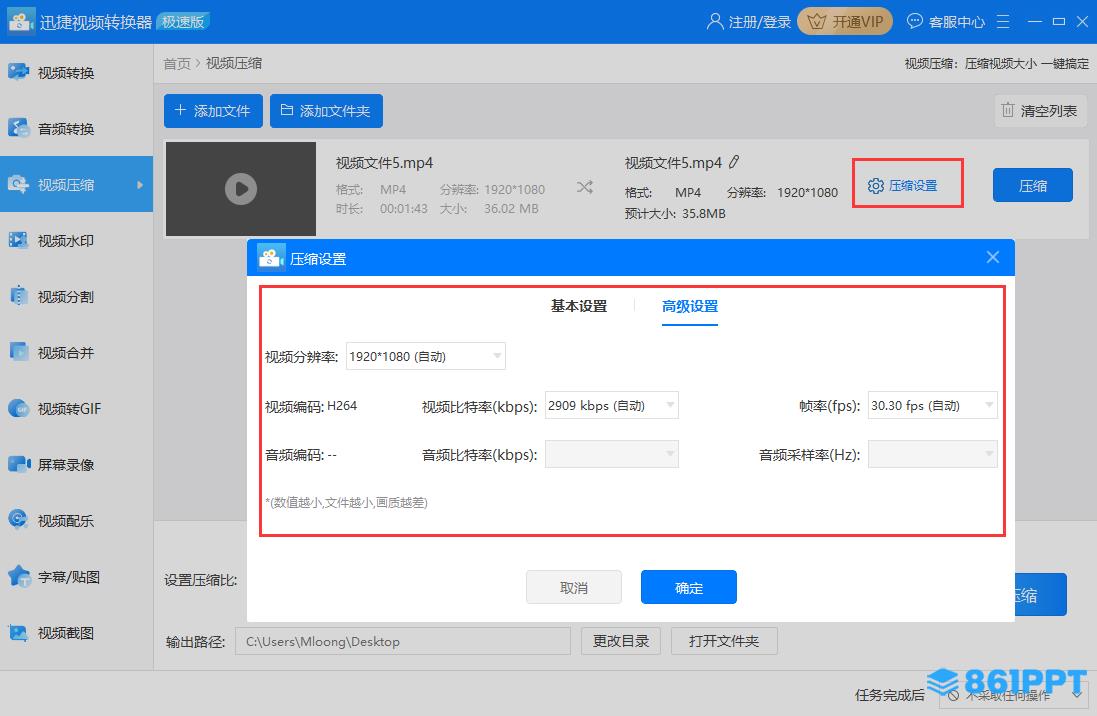Click the output path field
1097x716 pixels.
(403, 641)
